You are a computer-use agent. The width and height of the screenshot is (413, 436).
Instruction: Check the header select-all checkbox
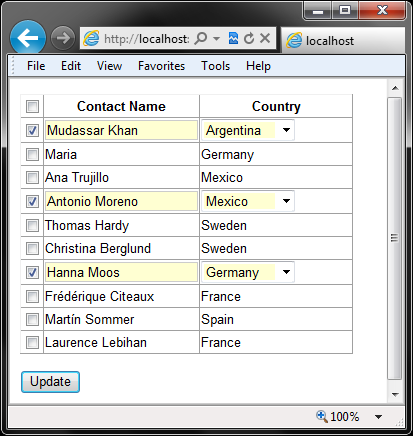pos(32,106)
